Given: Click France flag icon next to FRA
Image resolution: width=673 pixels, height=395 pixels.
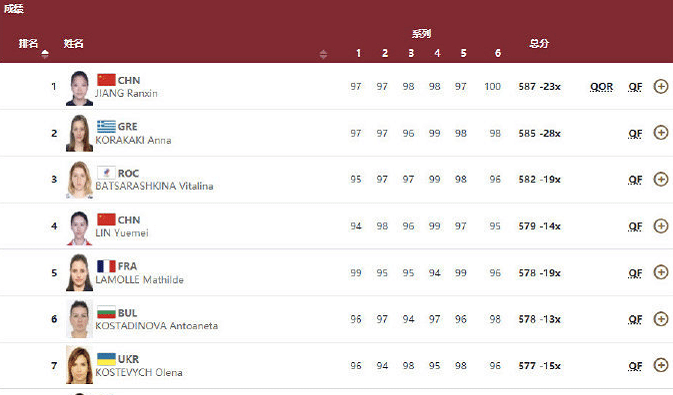Looking at the screenshot, I should point(106,266).
